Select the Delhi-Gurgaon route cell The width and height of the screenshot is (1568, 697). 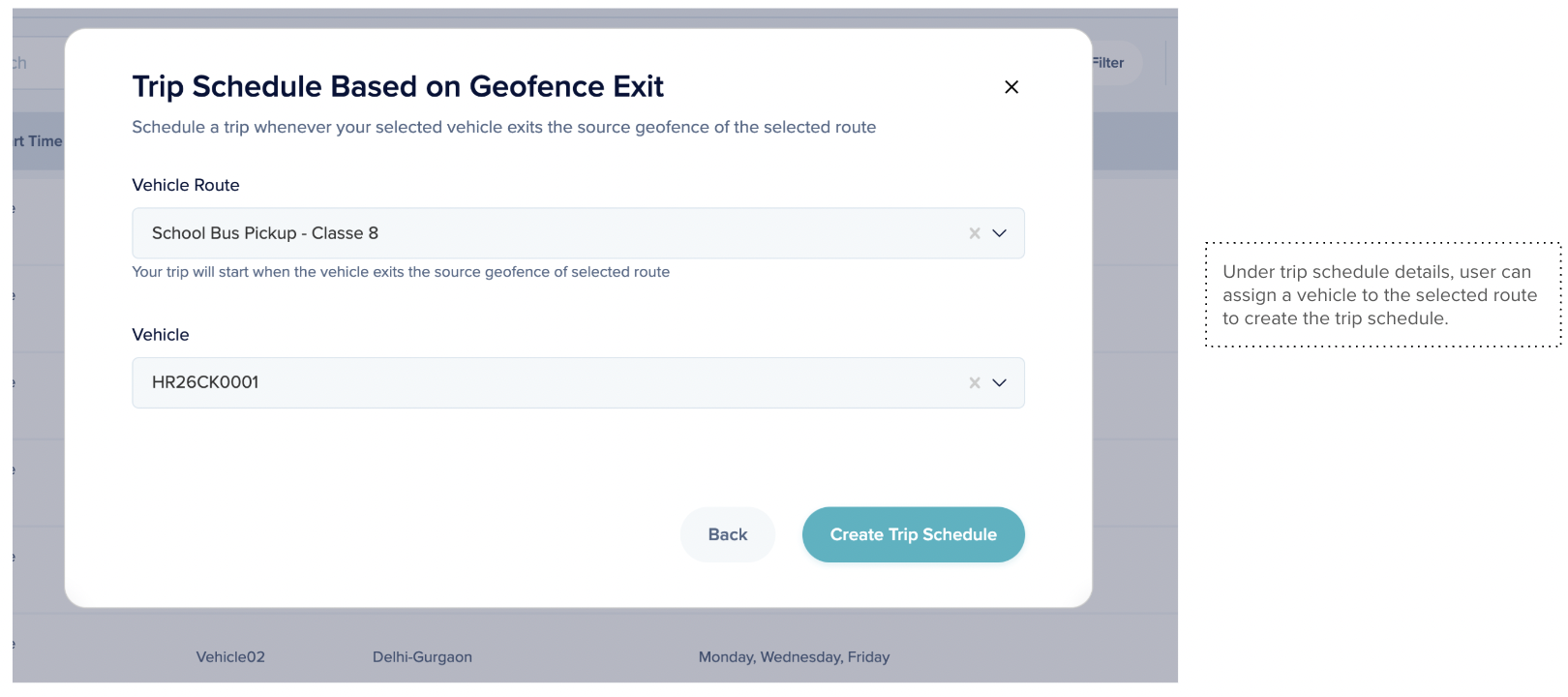click(422, 657)
